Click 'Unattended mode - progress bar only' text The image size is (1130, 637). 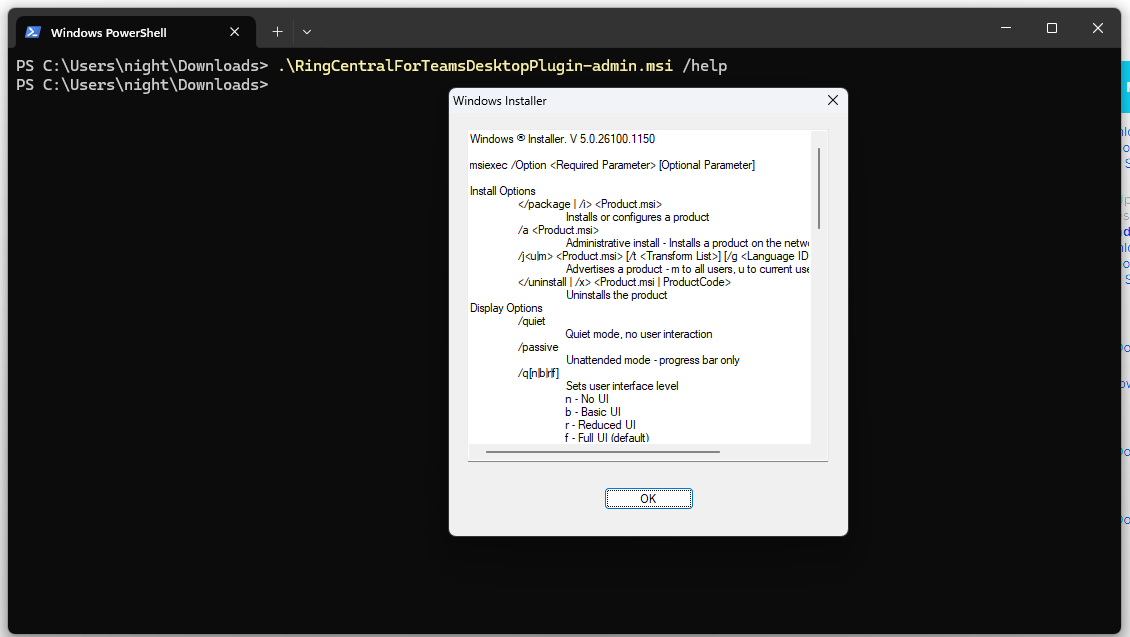click(x=652, y=360)
